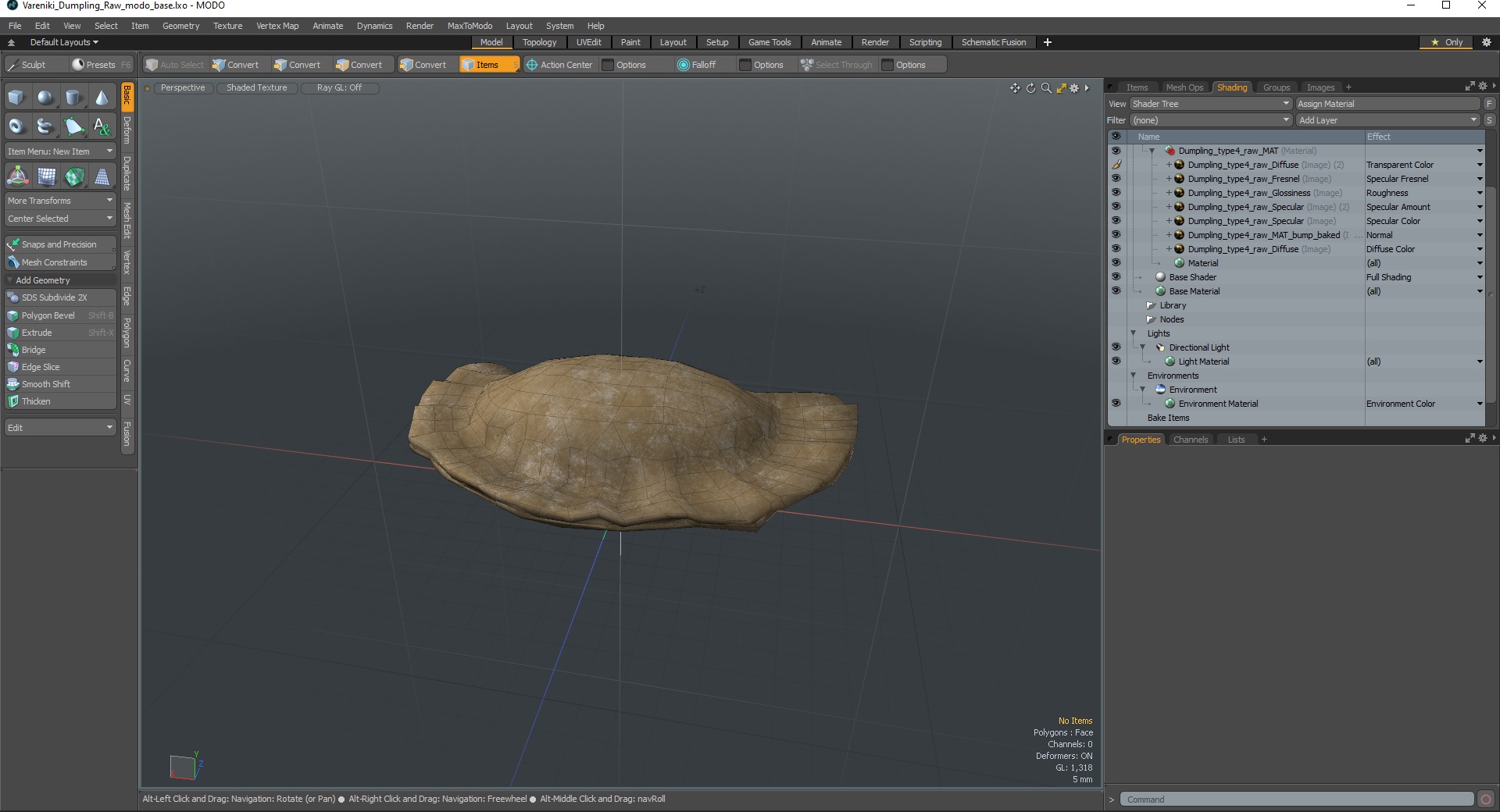Image resolution: width=1500 pixels, height=812 pixels.
Task: Open the Shader Tree view dropdown
Action: click(1210, 104)
